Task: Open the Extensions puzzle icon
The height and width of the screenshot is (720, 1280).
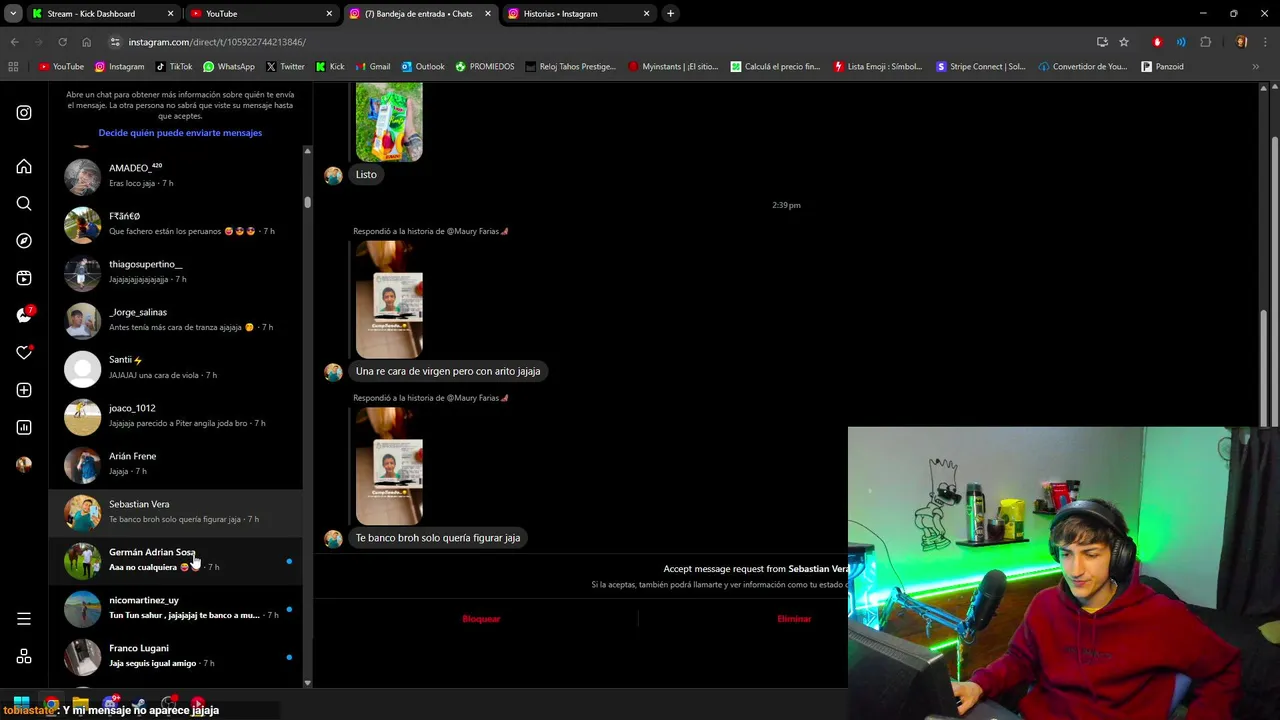Action: (1205, 42)
